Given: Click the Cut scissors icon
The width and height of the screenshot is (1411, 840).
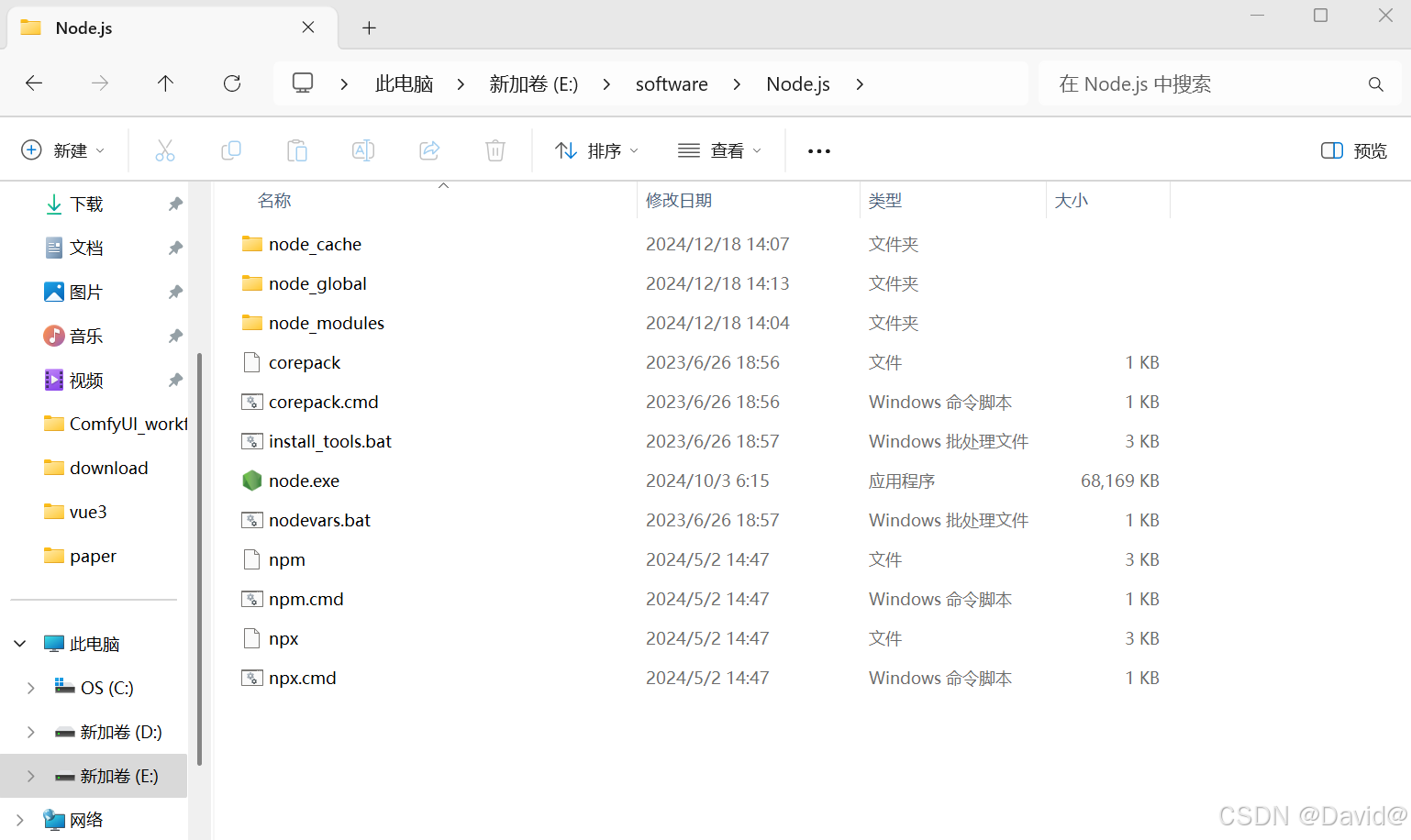Looking at the screenshot, I should pyautogui.click(x=165, y=150).
